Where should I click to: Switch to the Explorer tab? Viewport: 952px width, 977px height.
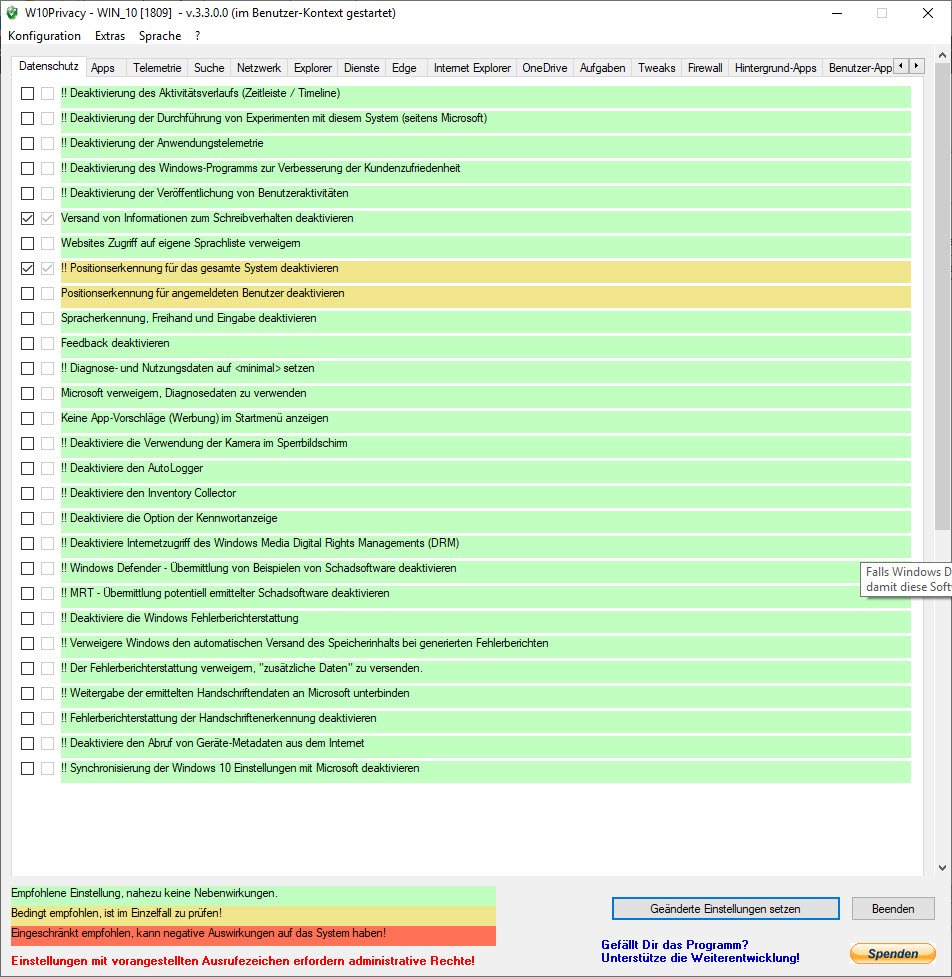coord(313,68)
